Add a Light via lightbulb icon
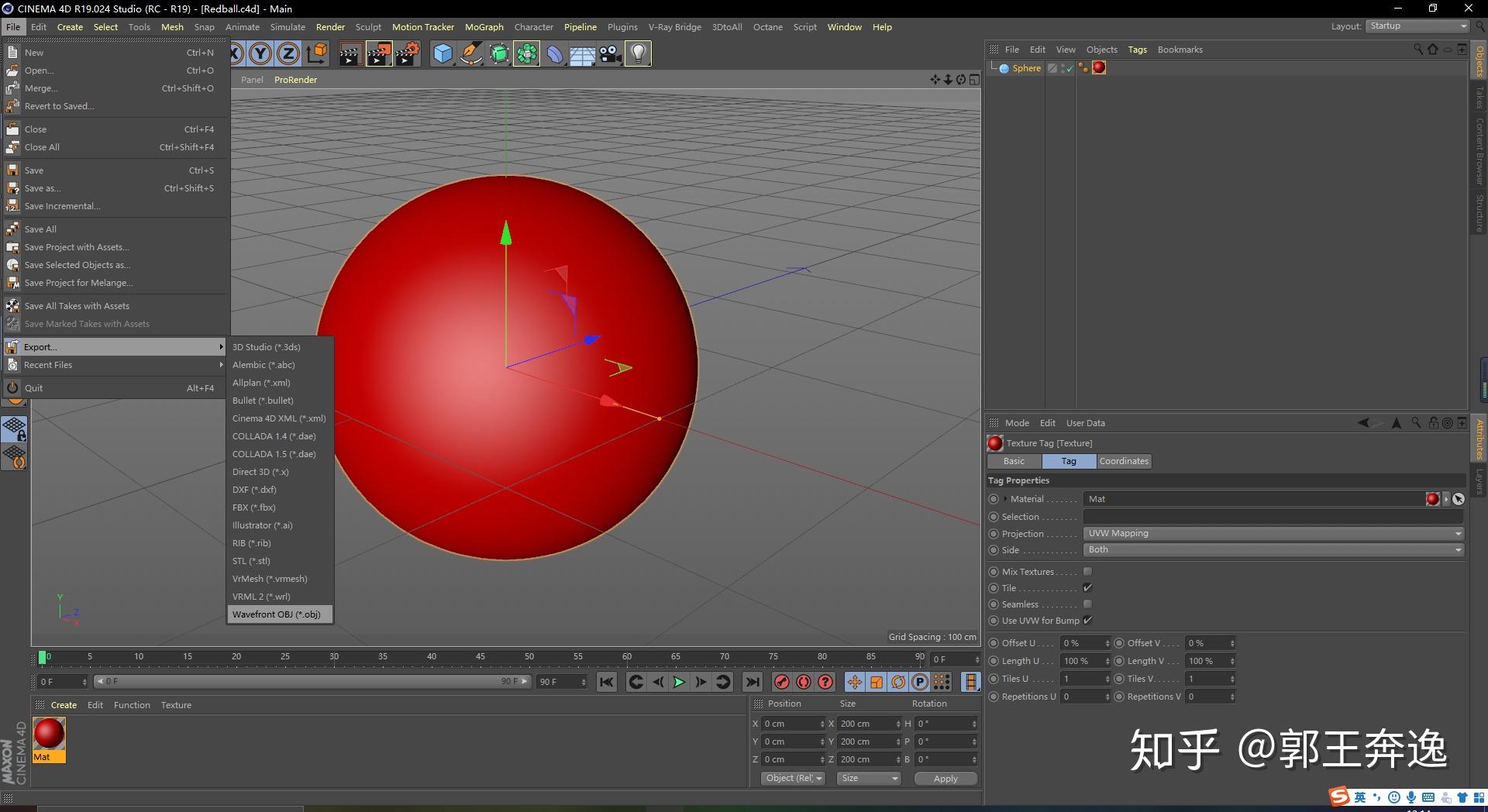The height and width of the screenshot is (812, 1488). (638, 53)
